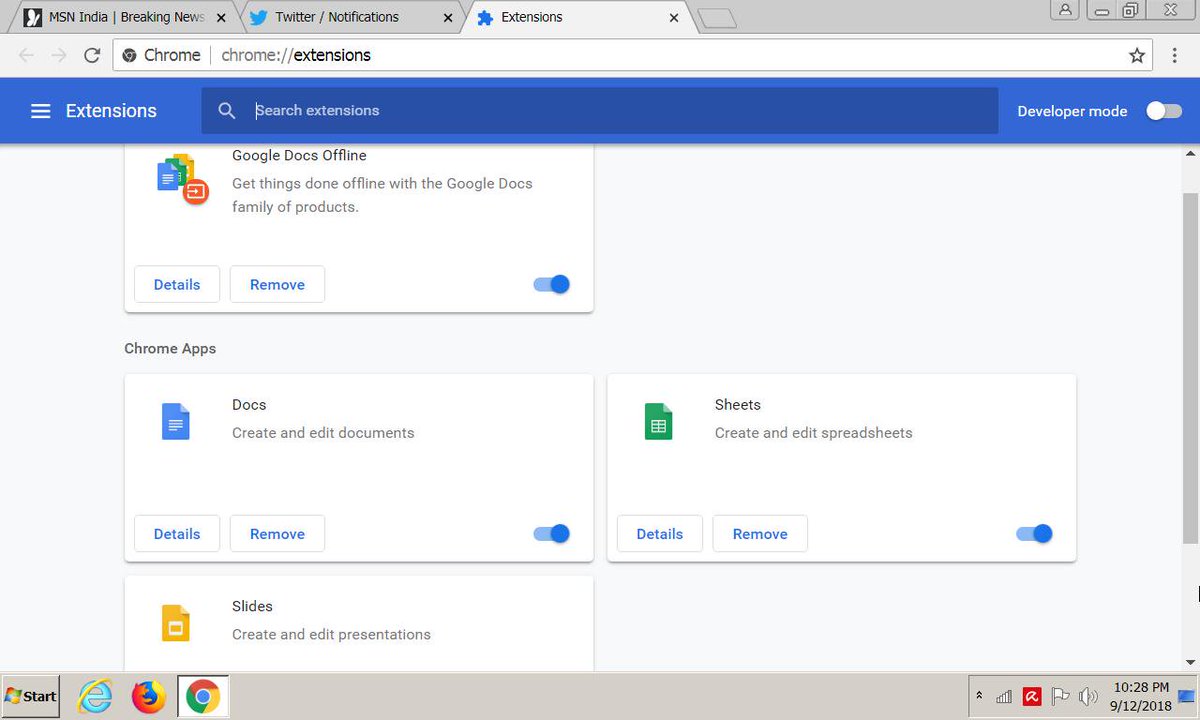The width and height of the screenshot is (1200, 720).
Task: Click the scrollbar down arrow
Action: click(1190, 662)
